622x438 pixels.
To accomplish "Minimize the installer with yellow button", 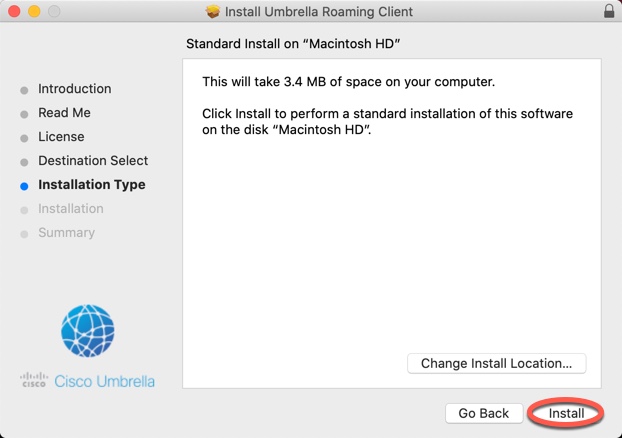I will (34, 11).
